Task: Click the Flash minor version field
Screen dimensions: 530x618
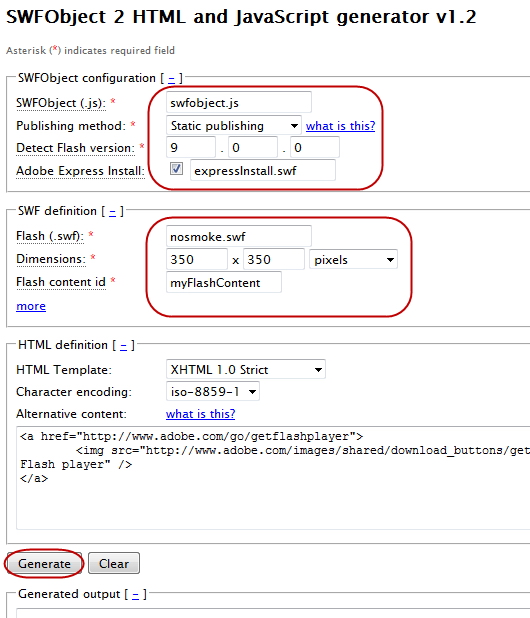Action: point(253,148)
